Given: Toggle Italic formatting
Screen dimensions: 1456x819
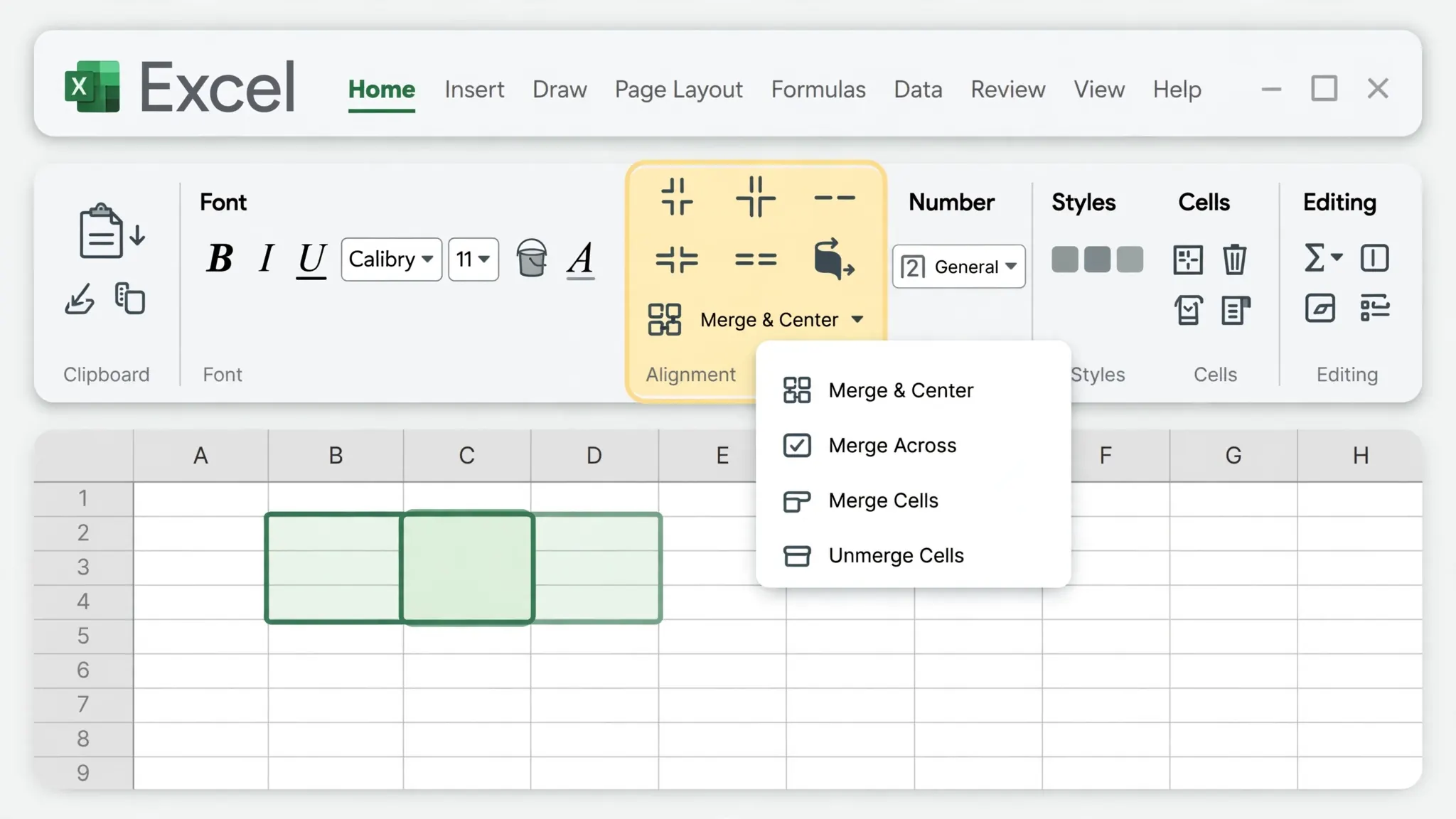Looking at the screenshot, I should point(267,258).
